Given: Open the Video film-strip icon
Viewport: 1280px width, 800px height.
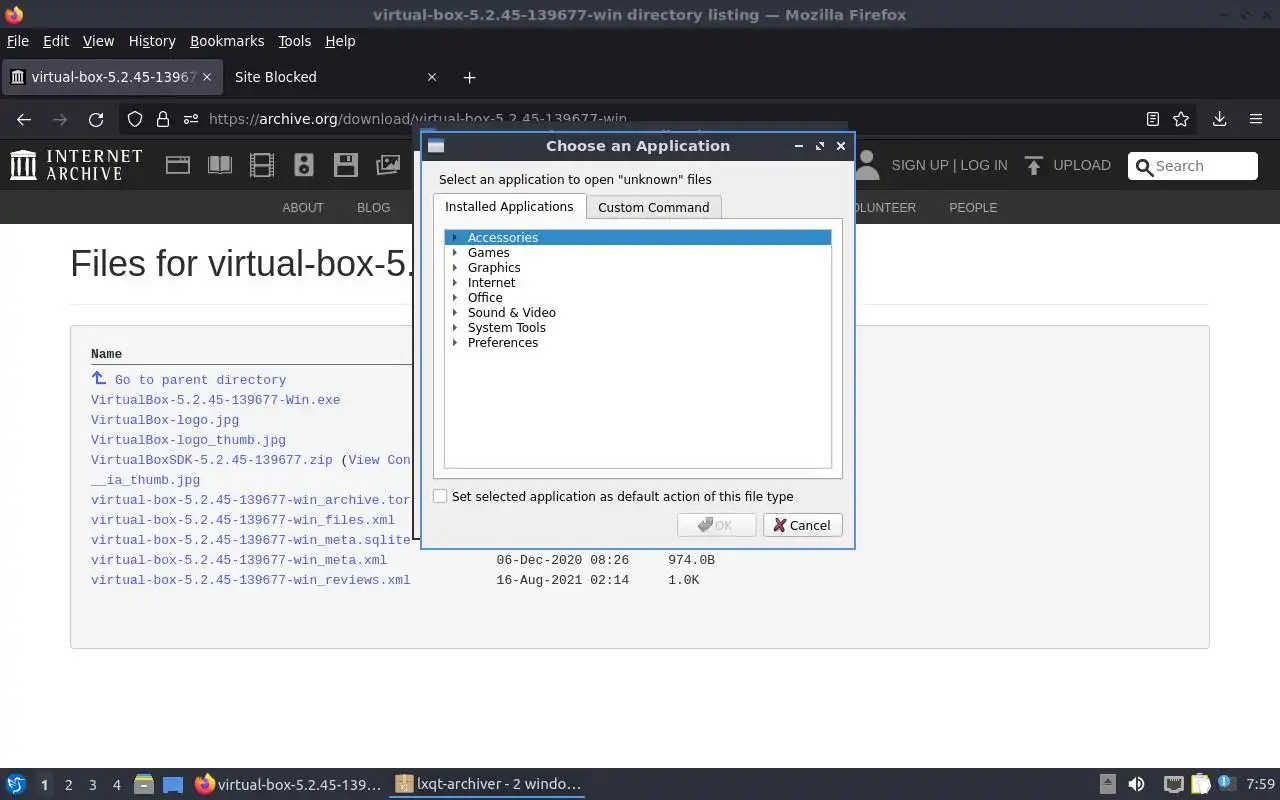Looking at the screenshot, I should (x=262, y=165).
